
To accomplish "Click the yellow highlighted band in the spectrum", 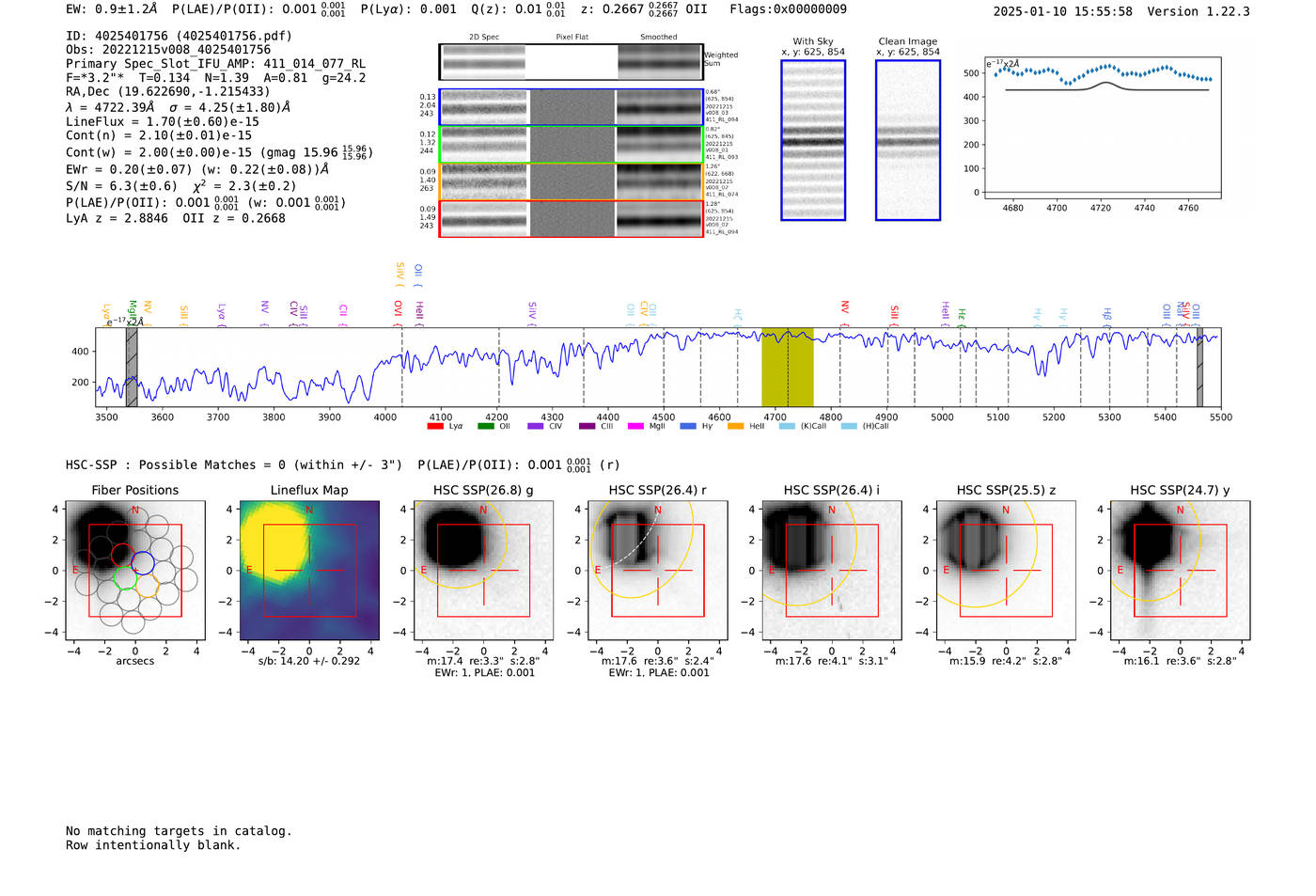I will coord(788,367).
